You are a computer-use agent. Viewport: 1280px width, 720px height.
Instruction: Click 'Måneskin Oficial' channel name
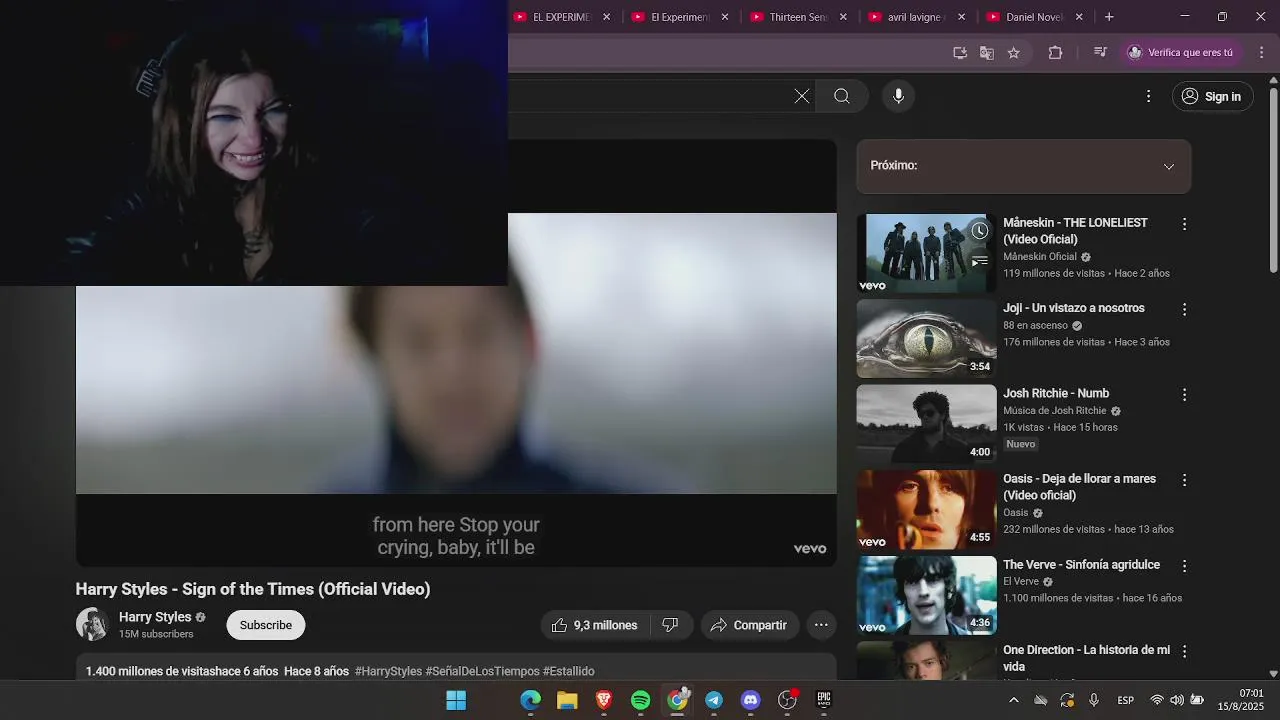tap(1040, 257)
